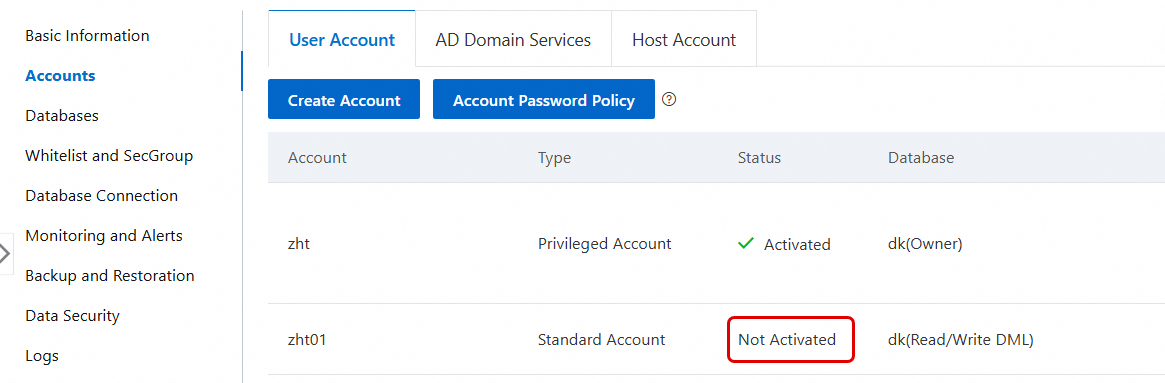Expand the collapsed side panel arrow

click(x=6, y=254)
